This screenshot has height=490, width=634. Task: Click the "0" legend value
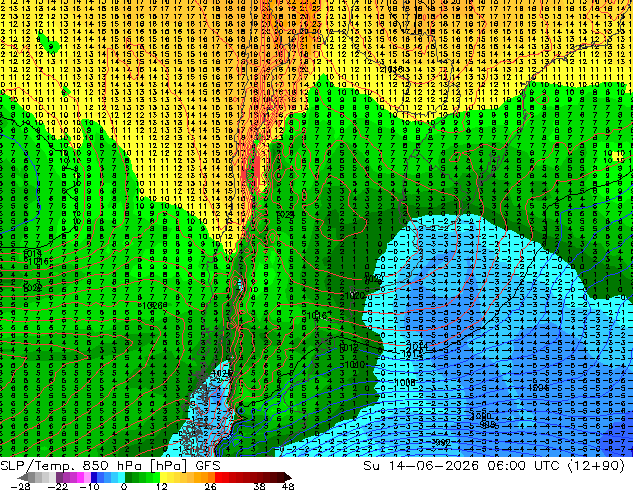[x=124, y=486]
